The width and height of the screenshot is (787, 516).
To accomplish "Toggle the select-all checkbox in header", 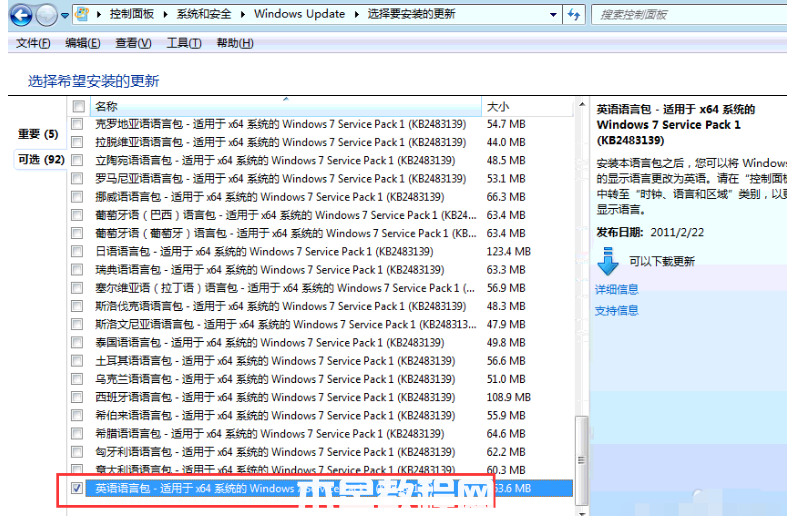I will [x=78, y=106].
